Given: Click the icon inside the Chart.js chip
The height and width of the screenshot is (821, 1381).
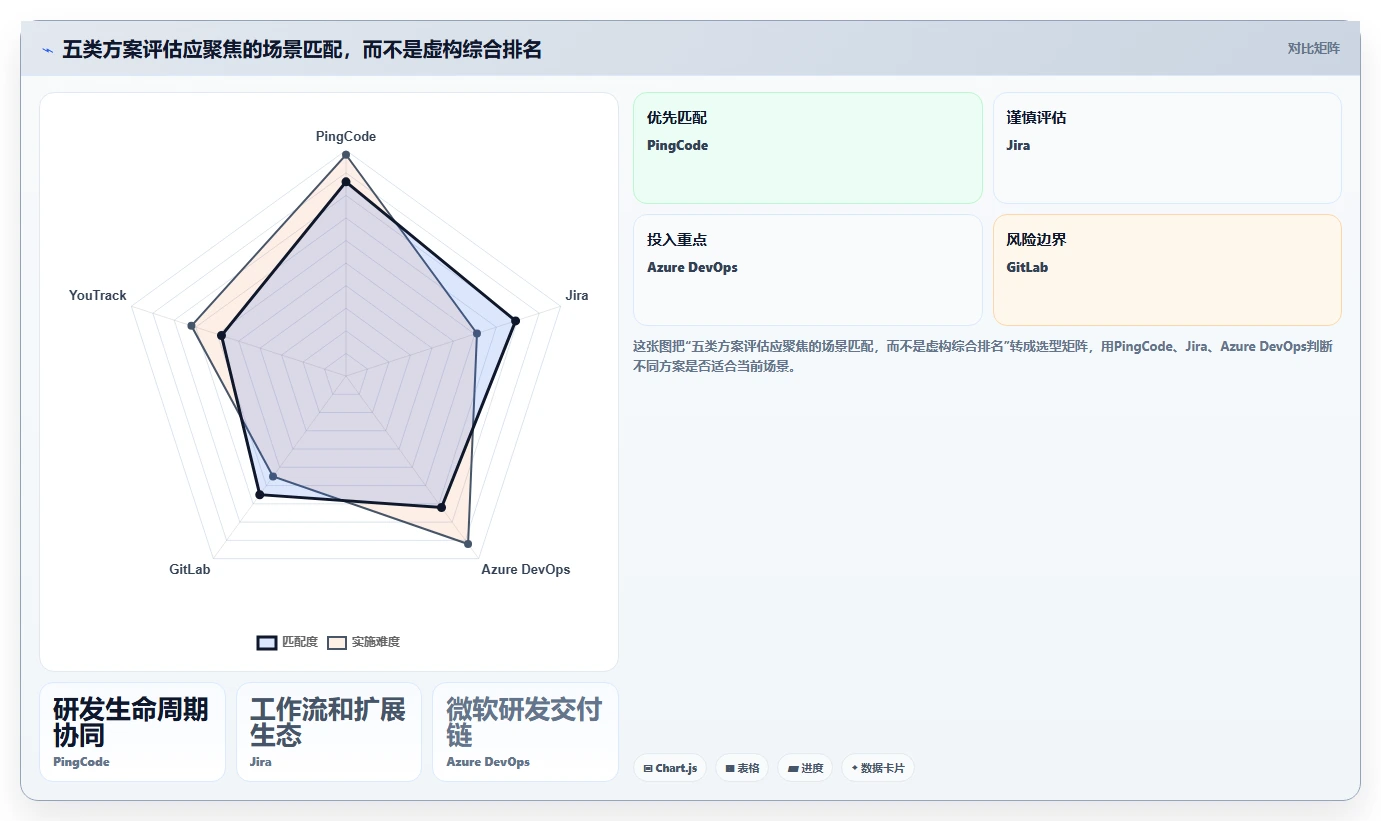Looking at the screenshot, I should click(x=648, y=769).
